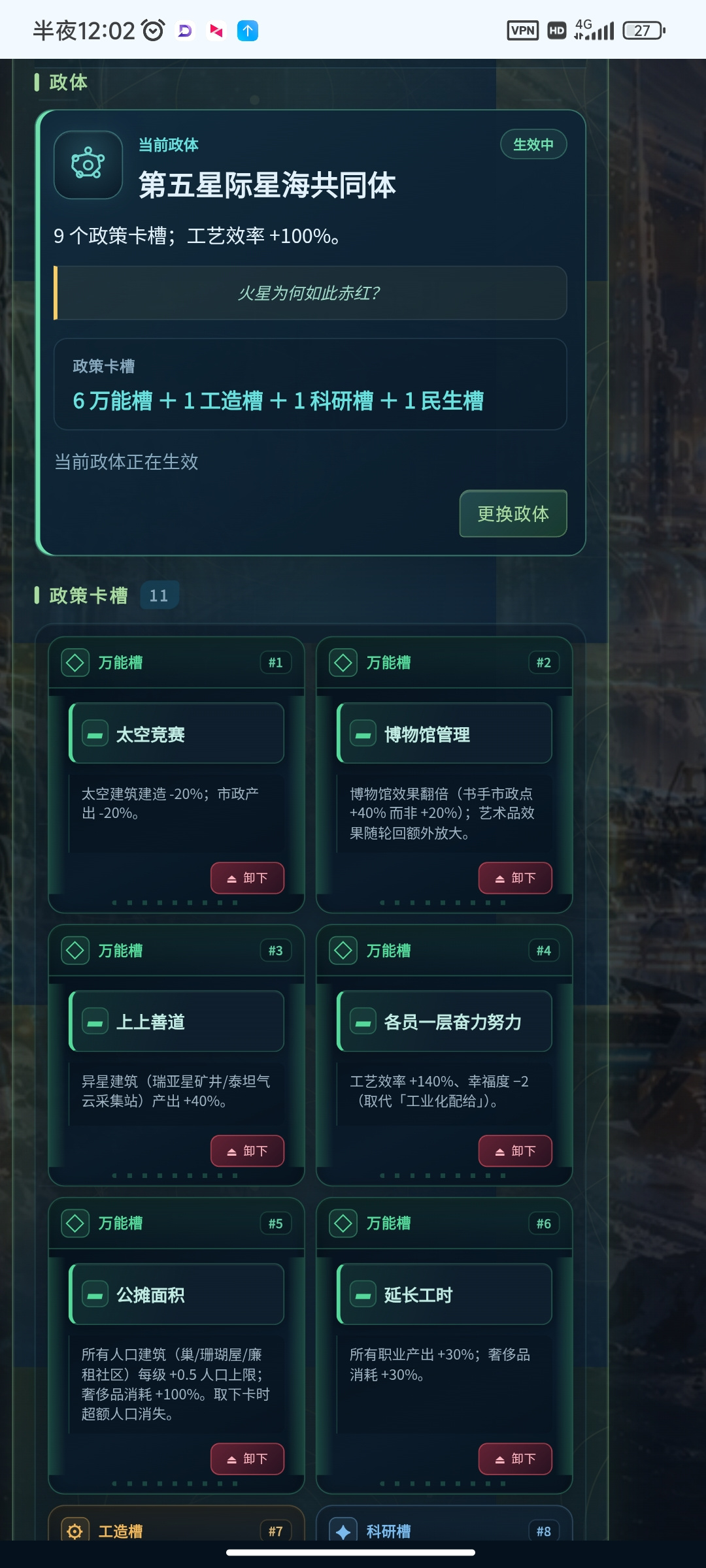Open the 政策卡槽 composition summary box
The image size is (706, 1568).
click(311, 384)
